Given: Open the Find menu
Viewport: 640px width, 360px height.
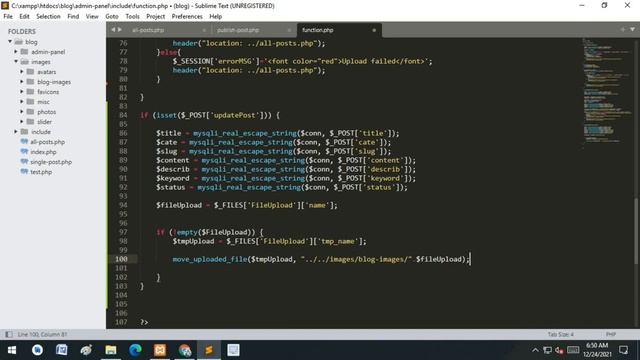Looking at the screenshot, I should [73, 16].
